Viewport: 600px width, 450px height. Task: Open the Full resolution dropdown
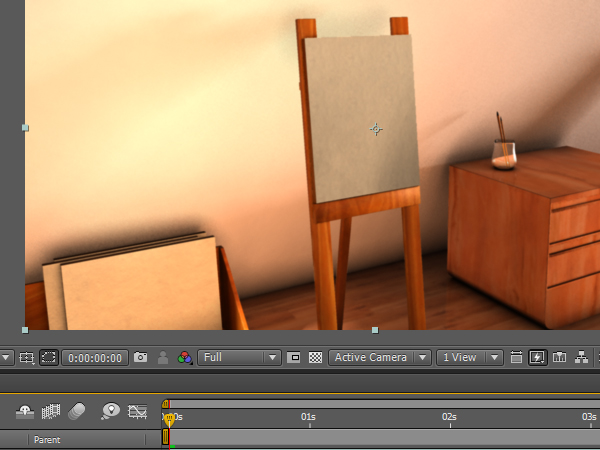point(238,357)
